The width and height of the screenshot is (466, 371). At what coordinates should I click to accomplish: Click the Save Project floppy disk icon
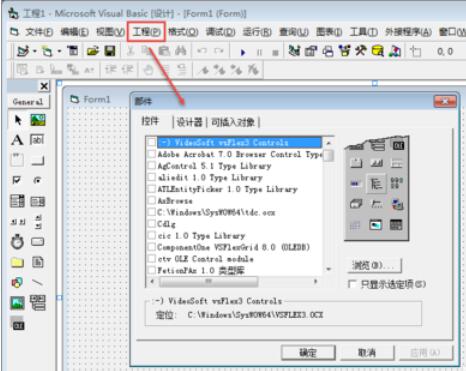110,51
